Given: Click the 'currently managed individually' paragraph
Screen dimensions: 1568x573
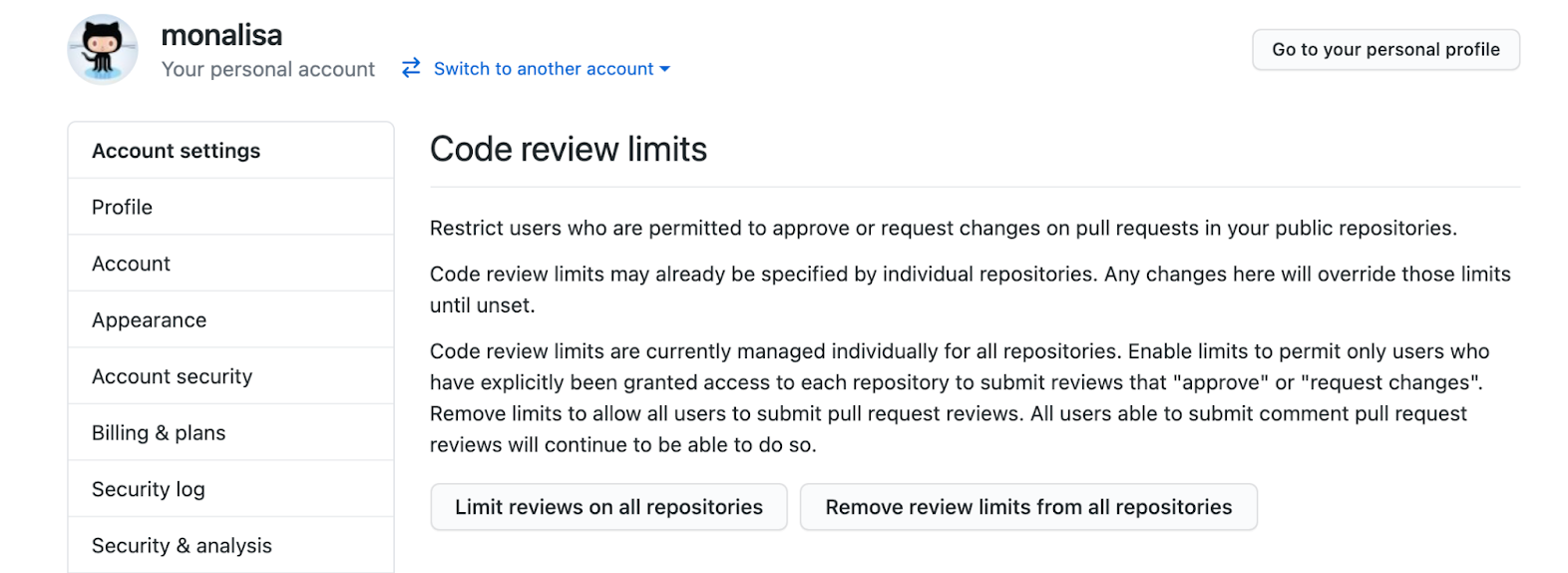Looking at the screenshot, I should pyautogui.click(x=960, y=398).
